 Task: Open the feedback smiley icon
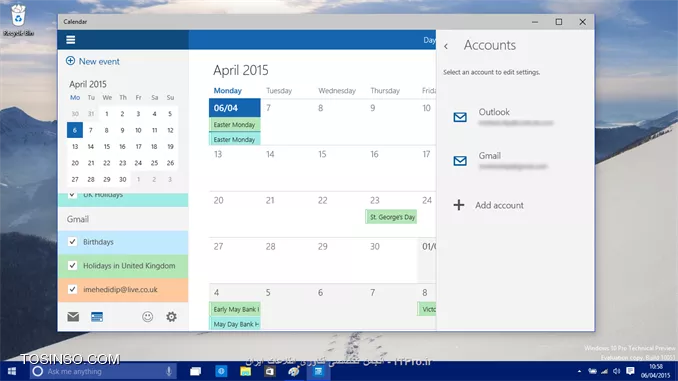point(147,317)
